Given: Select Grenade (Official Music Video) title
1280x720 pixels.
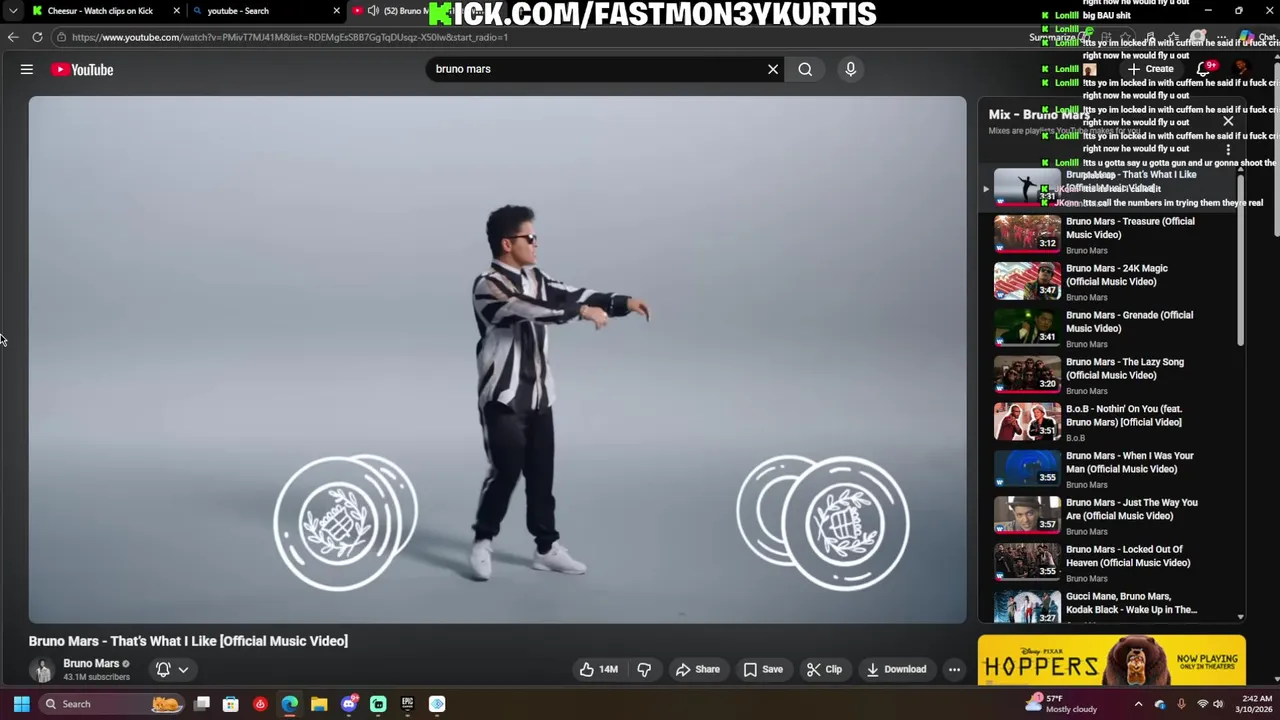Looking at the screenshot, I should pos(1129,321).
